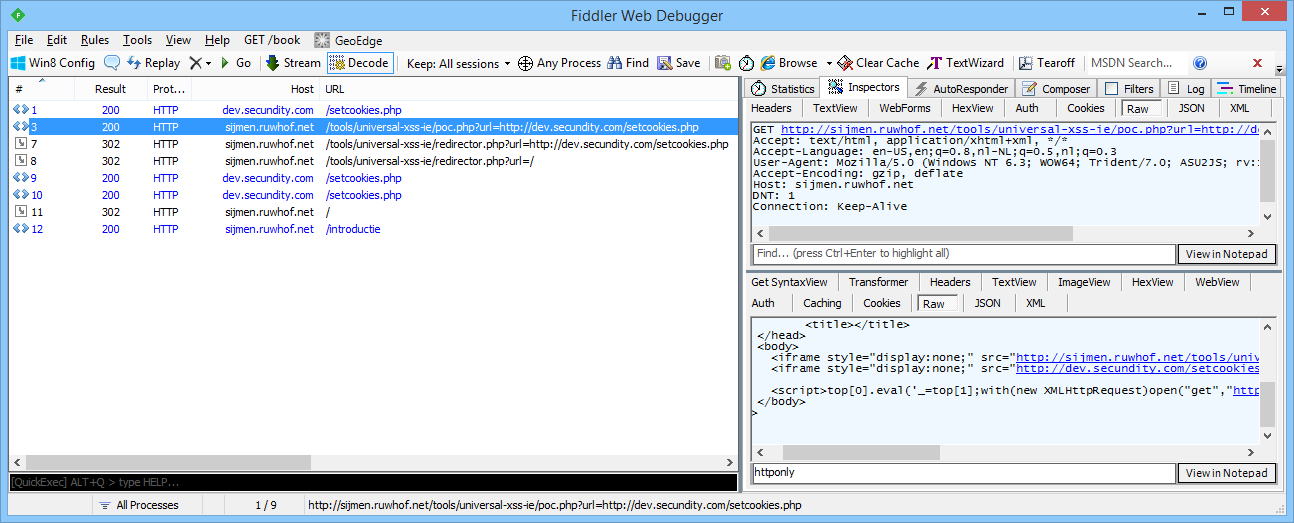Click the QuickExec command box

pyautogui.click(x=373, y=482)
